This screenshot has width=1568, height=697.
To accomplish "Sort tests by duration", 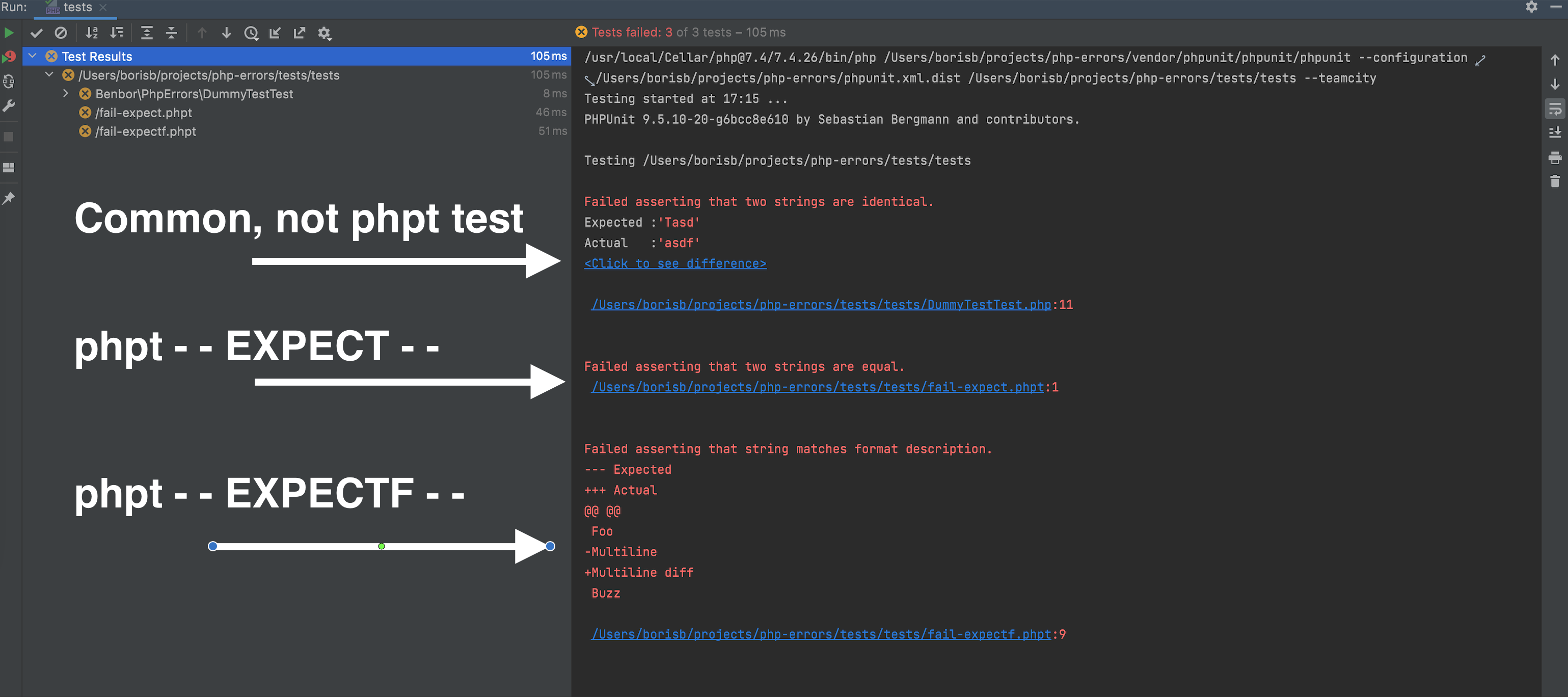I will click(x=116, y=33).
